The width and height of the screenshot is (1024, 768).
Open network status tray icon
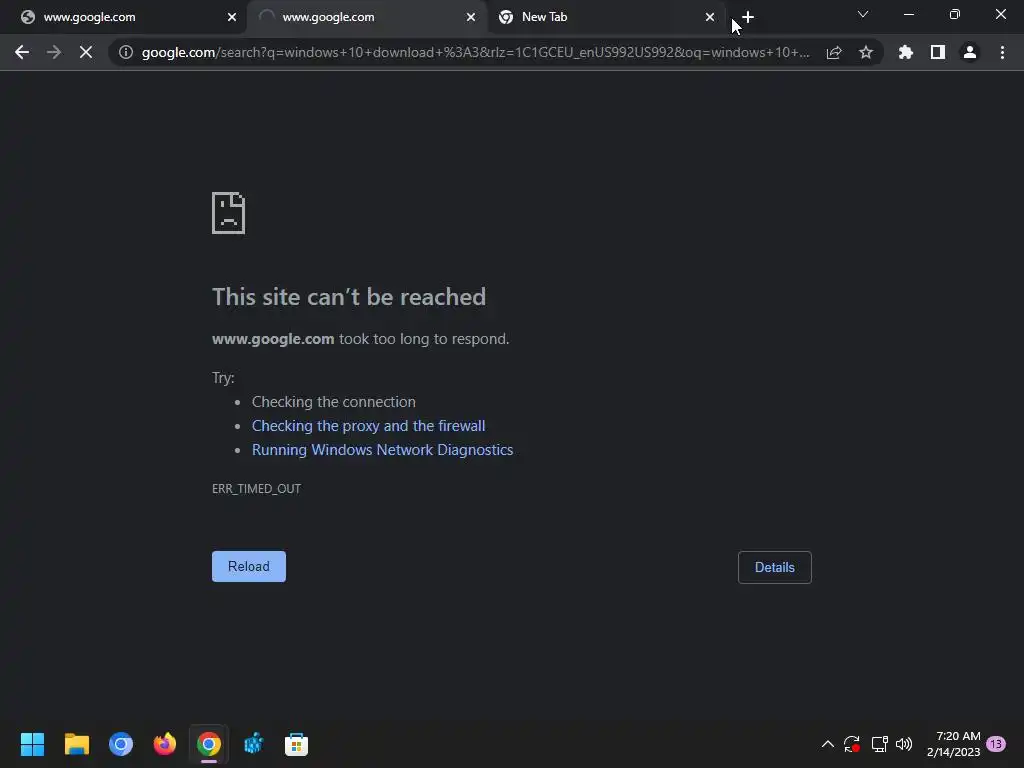click(x=879, y=744)
